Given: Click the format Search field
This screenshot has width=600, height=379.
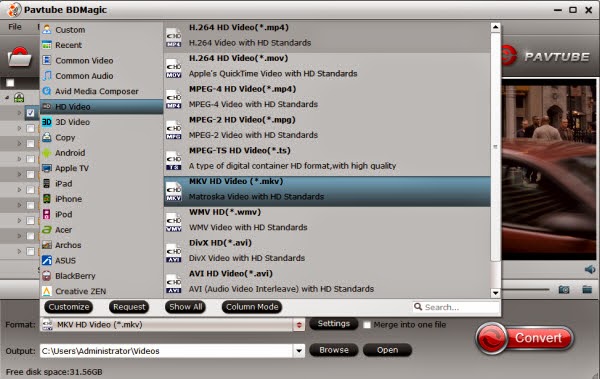Looking at the screenshot, I should coord(456,307).
